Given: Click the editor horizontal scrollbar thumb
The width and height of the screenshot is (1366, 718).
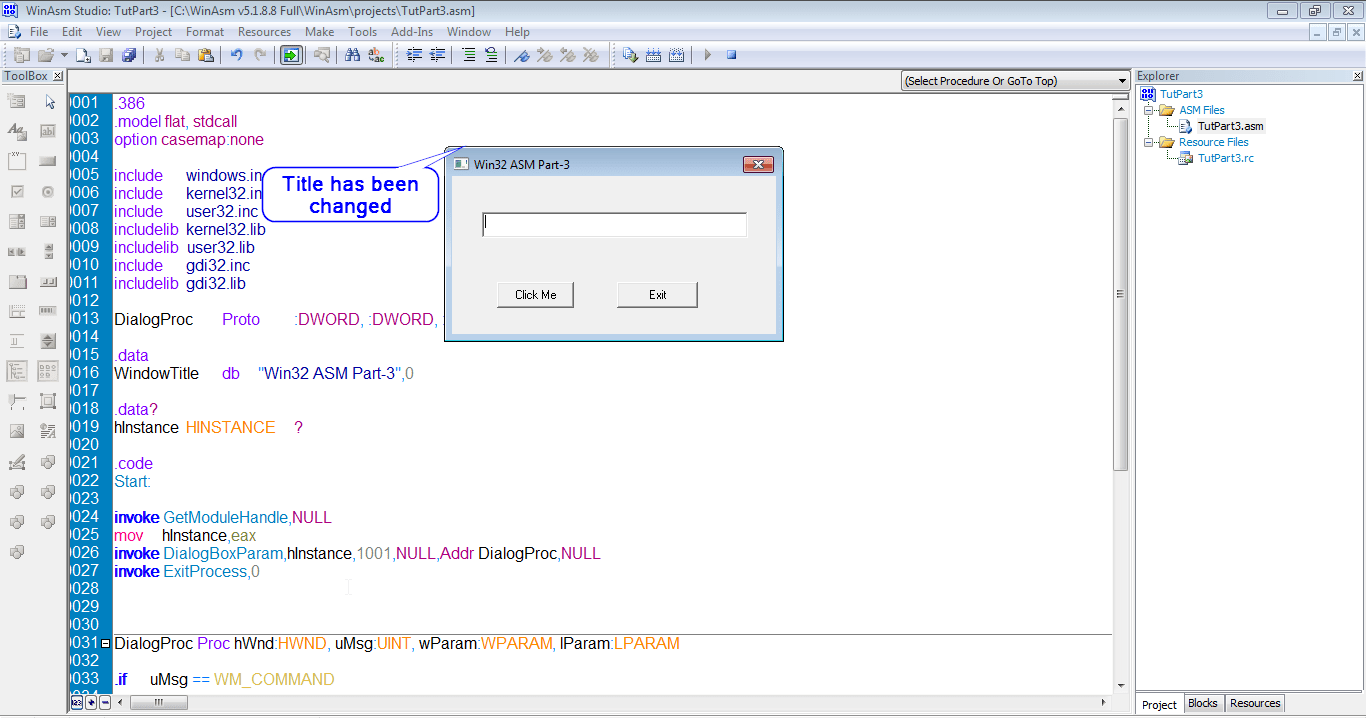Looking at the screenshot, I should pyautogui.click(x=158, y=703).
